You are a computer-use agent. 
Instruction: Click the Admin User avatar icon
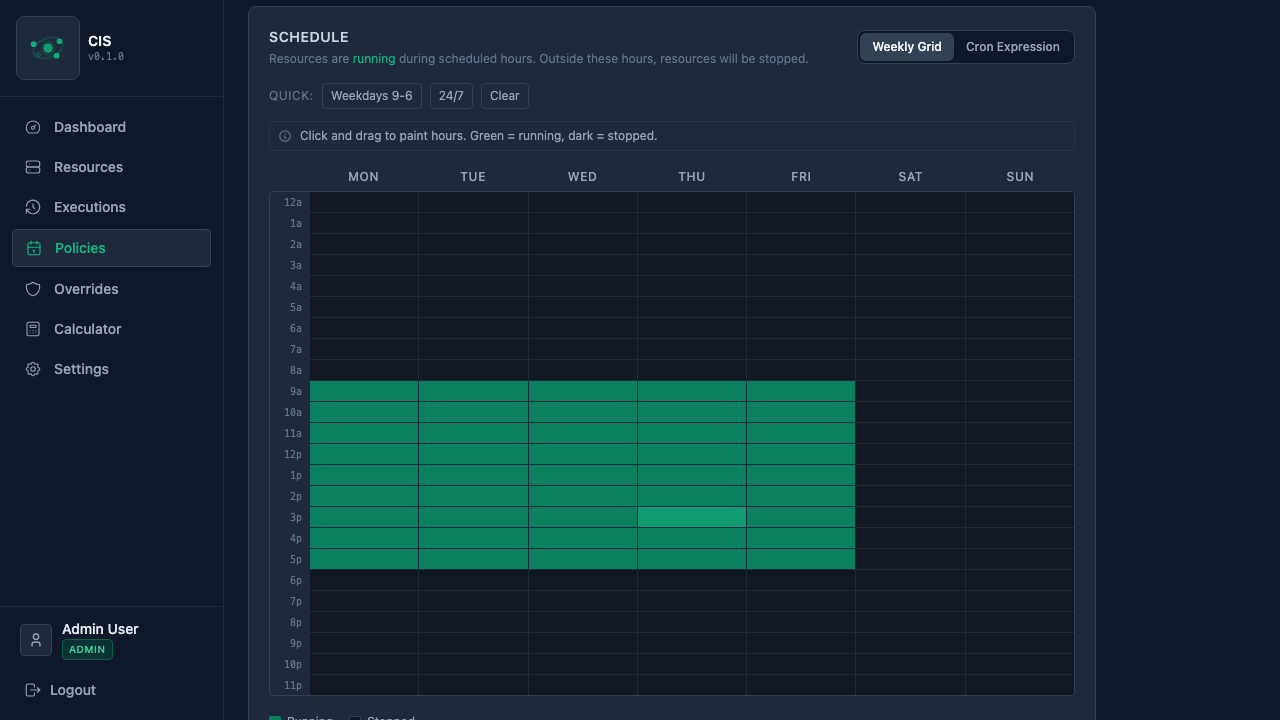(36, 640)
